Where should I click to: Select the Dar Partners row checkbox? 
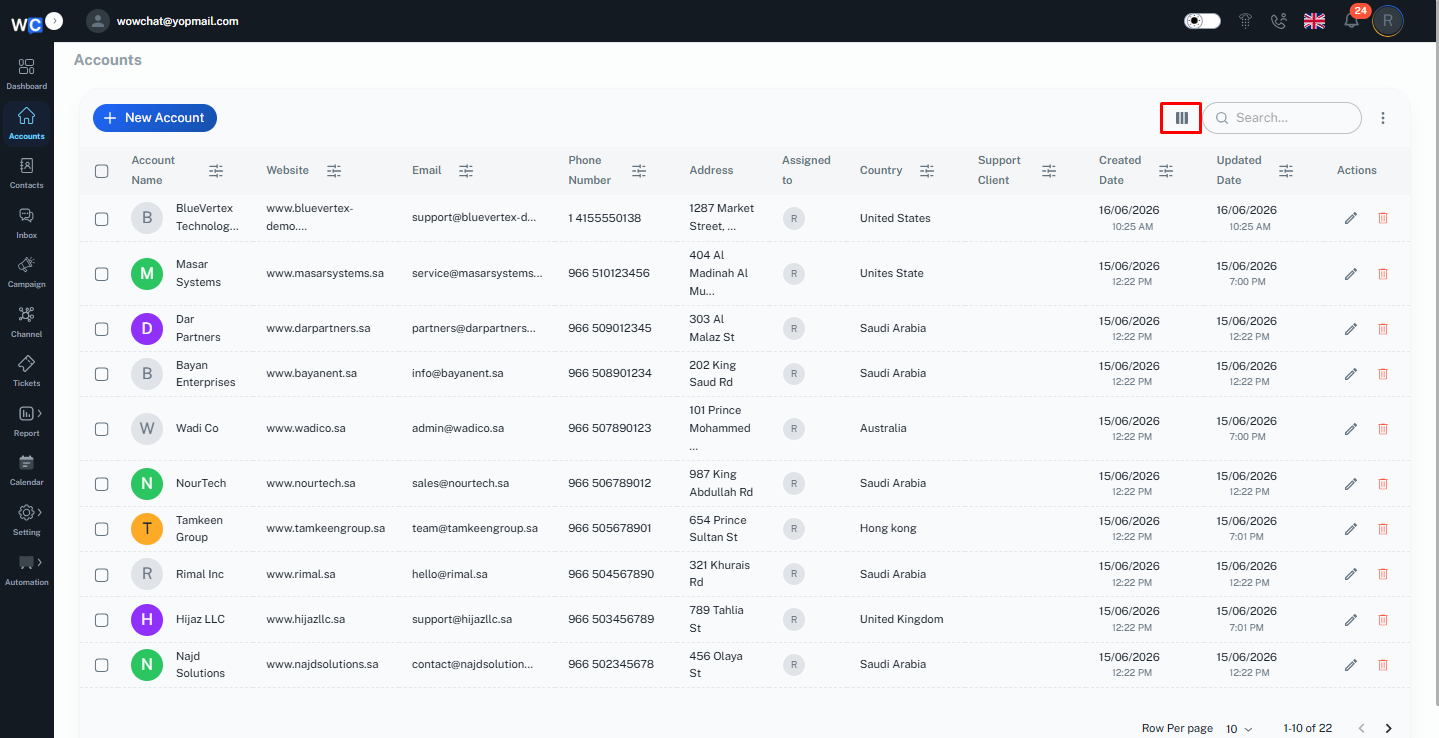tap(101, 329)
